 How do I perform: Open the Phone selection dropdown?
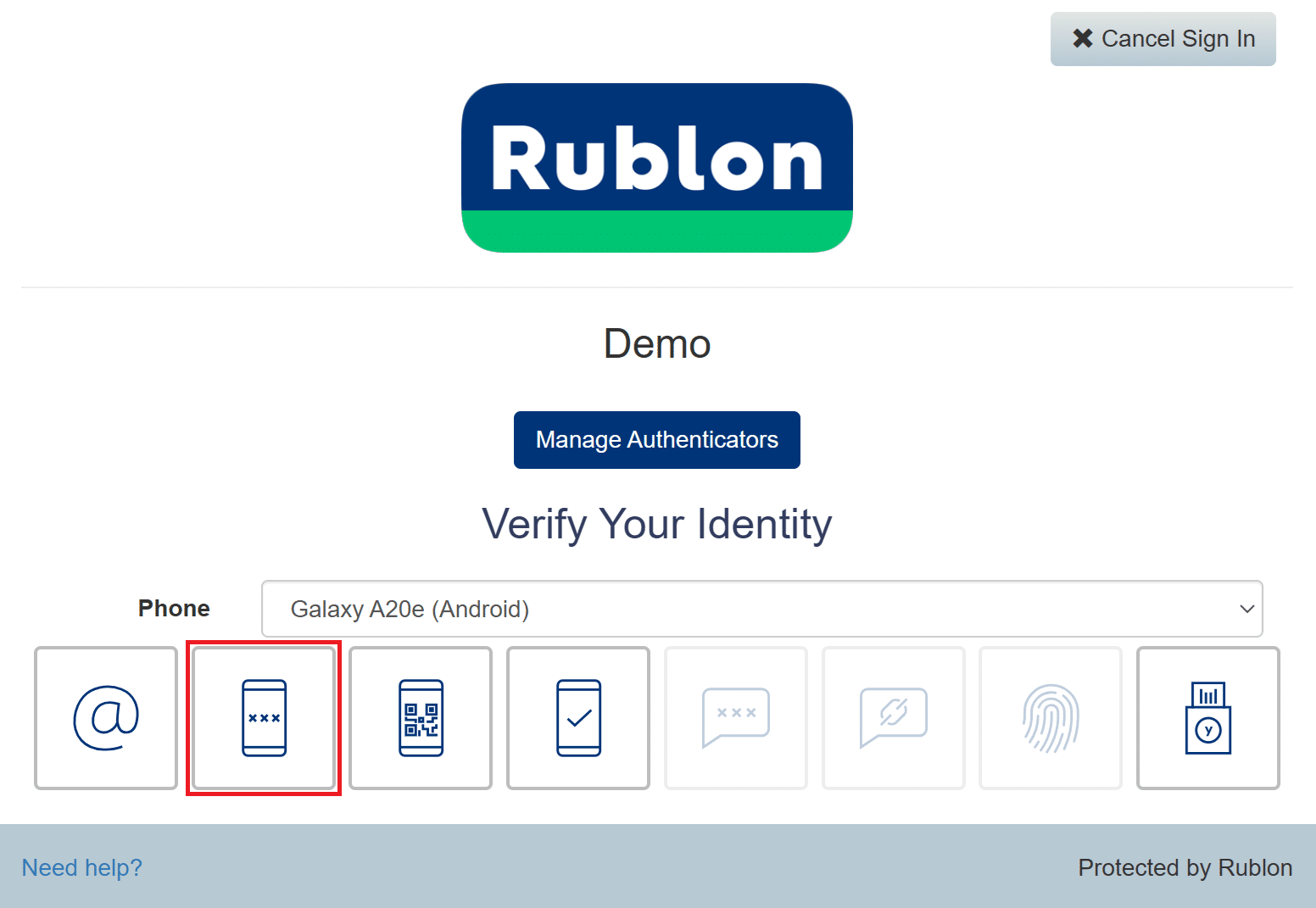pyautogui.click(x=761, y=609)
